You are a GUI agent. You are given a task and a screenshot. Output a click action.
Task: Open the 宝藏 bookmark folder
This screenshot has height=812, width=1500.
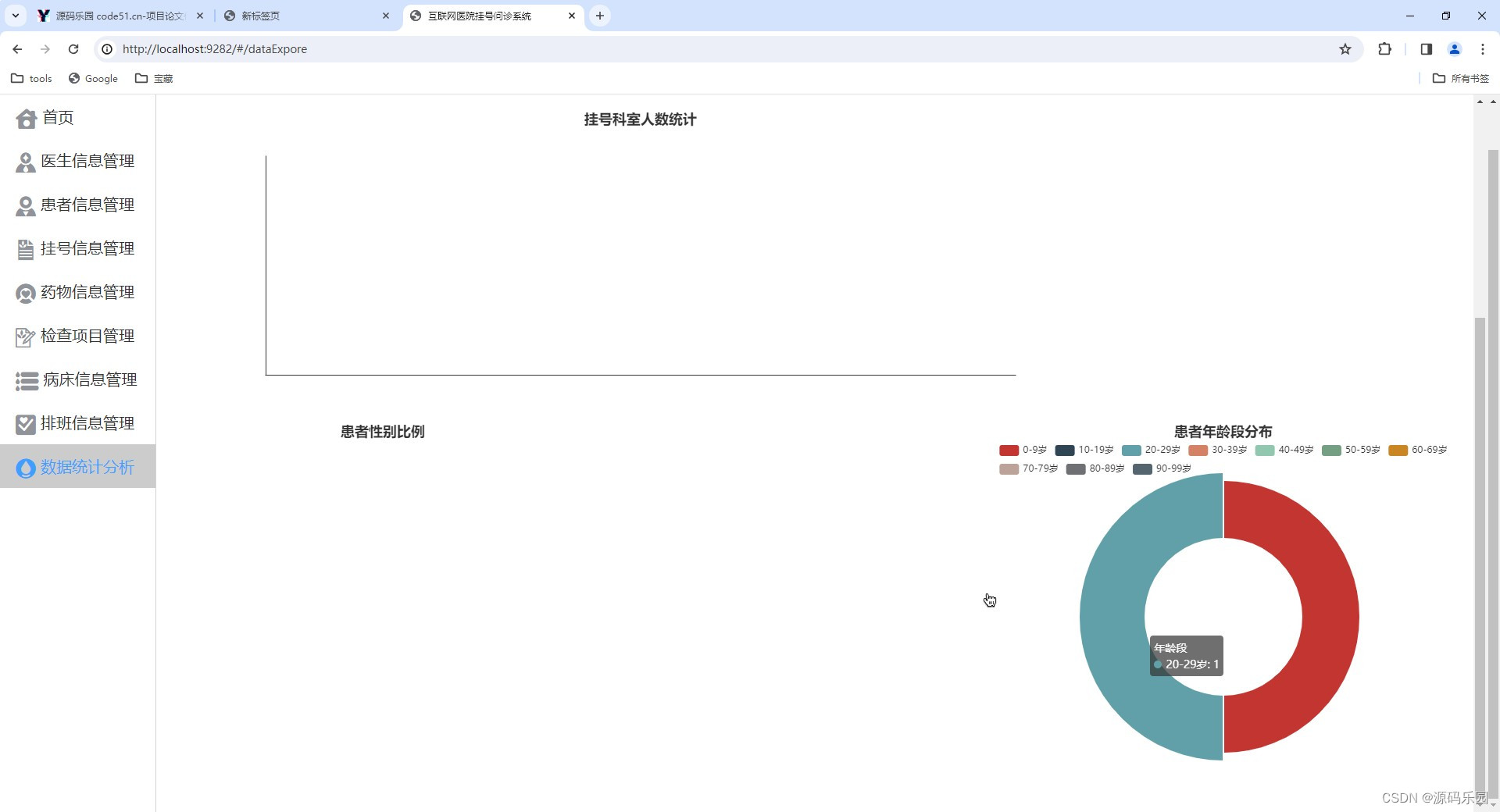click(154, 78)
